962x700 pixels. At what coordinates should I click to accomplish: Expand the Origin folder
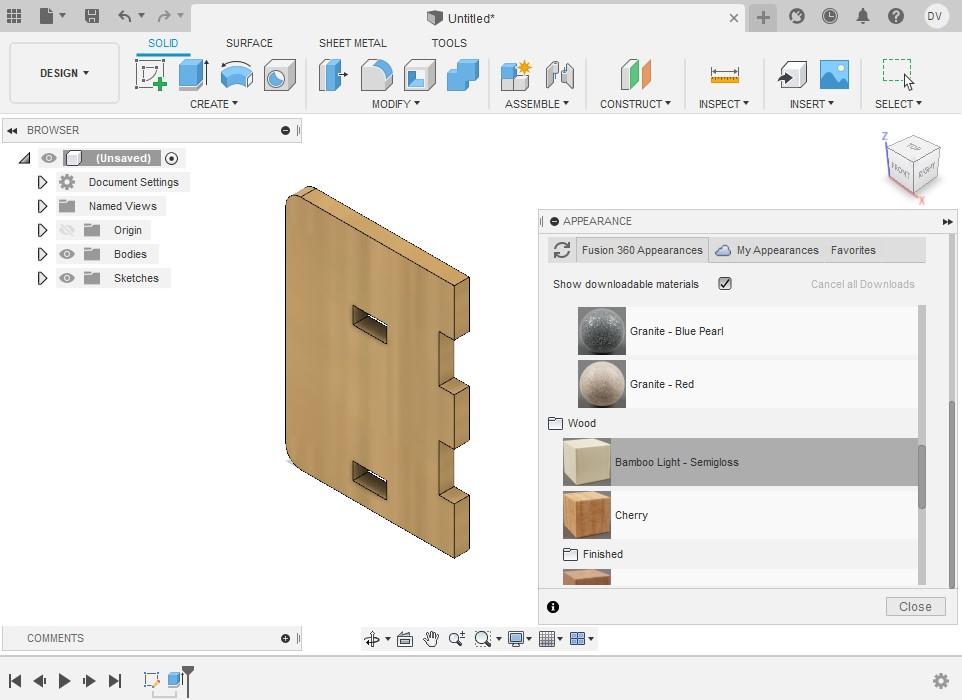[42, 230]
